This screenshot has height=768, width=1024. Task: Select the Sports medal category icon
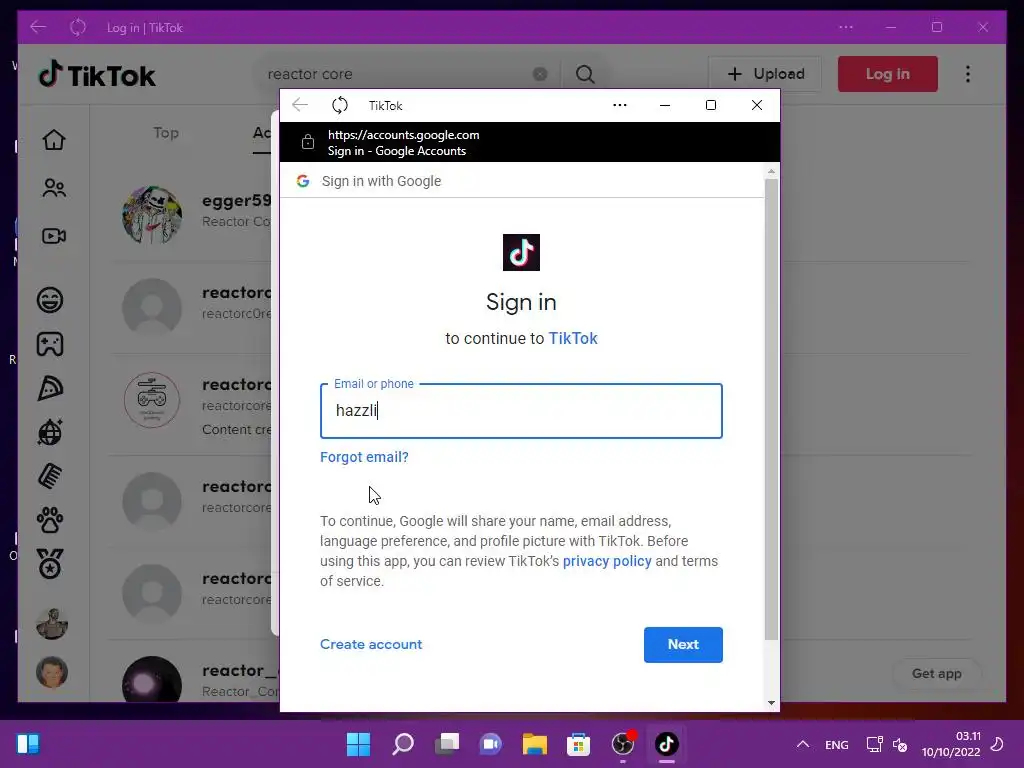50,564
